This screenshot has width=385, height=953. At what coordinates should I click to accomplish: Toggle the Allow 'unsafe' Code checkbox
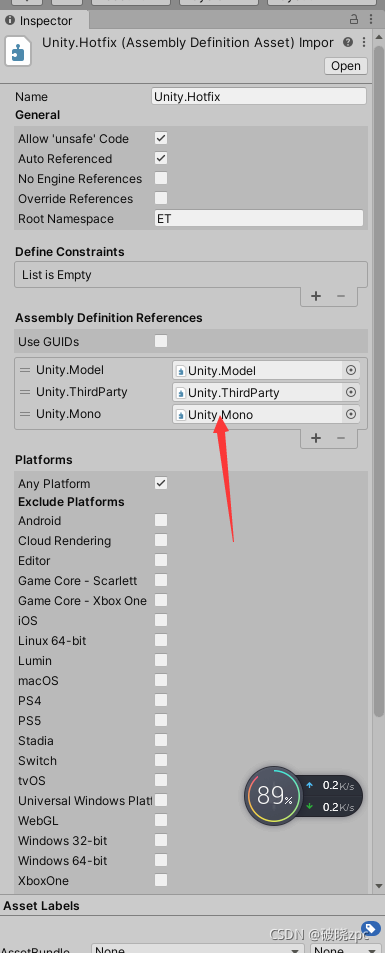pyautogui.click(x=161, y=138)
